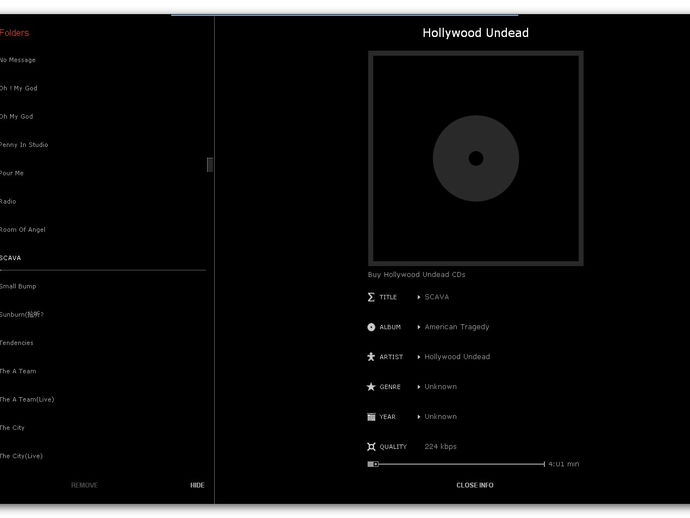Click the sigma Title icon
The image size is (690, 518).
371,297
